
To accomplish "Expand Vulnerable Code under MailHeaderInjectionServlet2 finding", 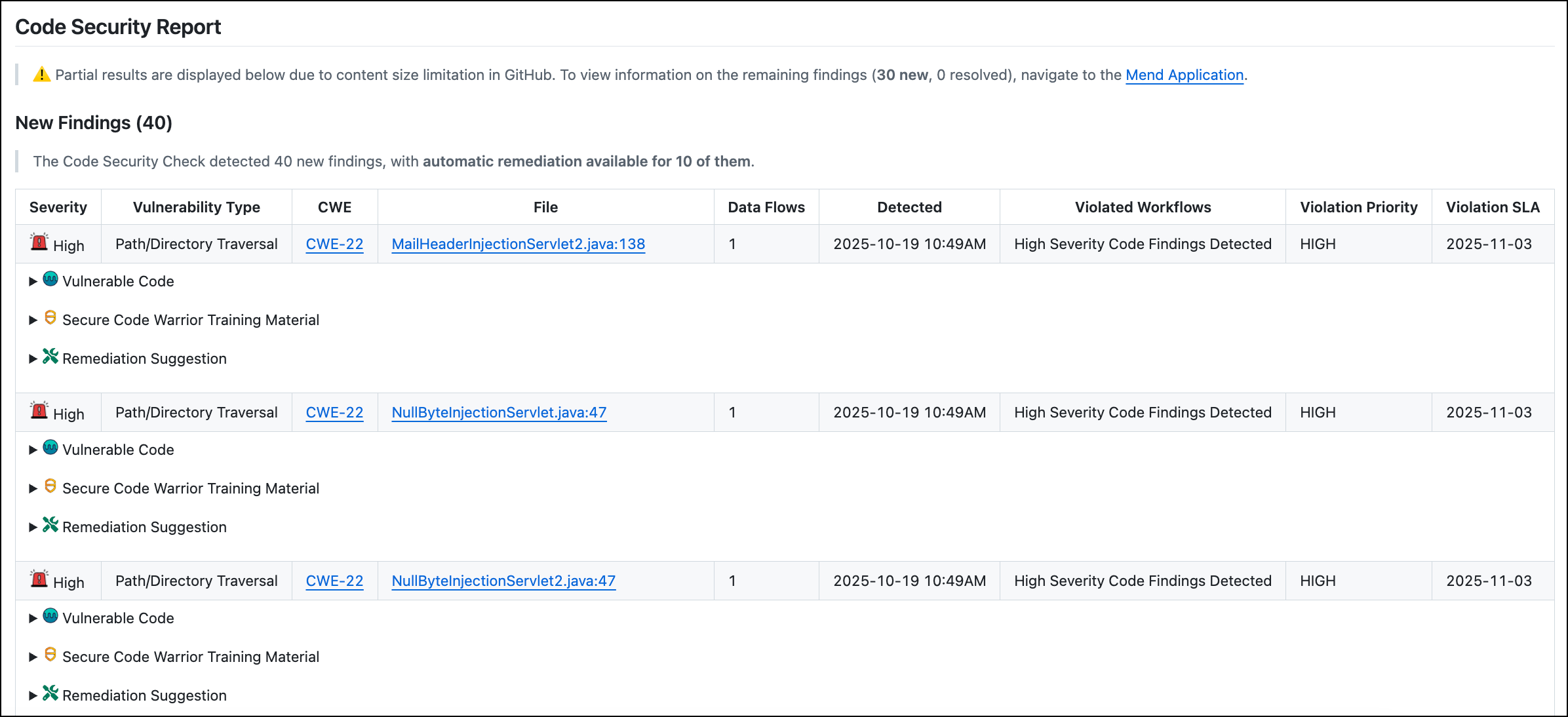I will click(118, 282).
